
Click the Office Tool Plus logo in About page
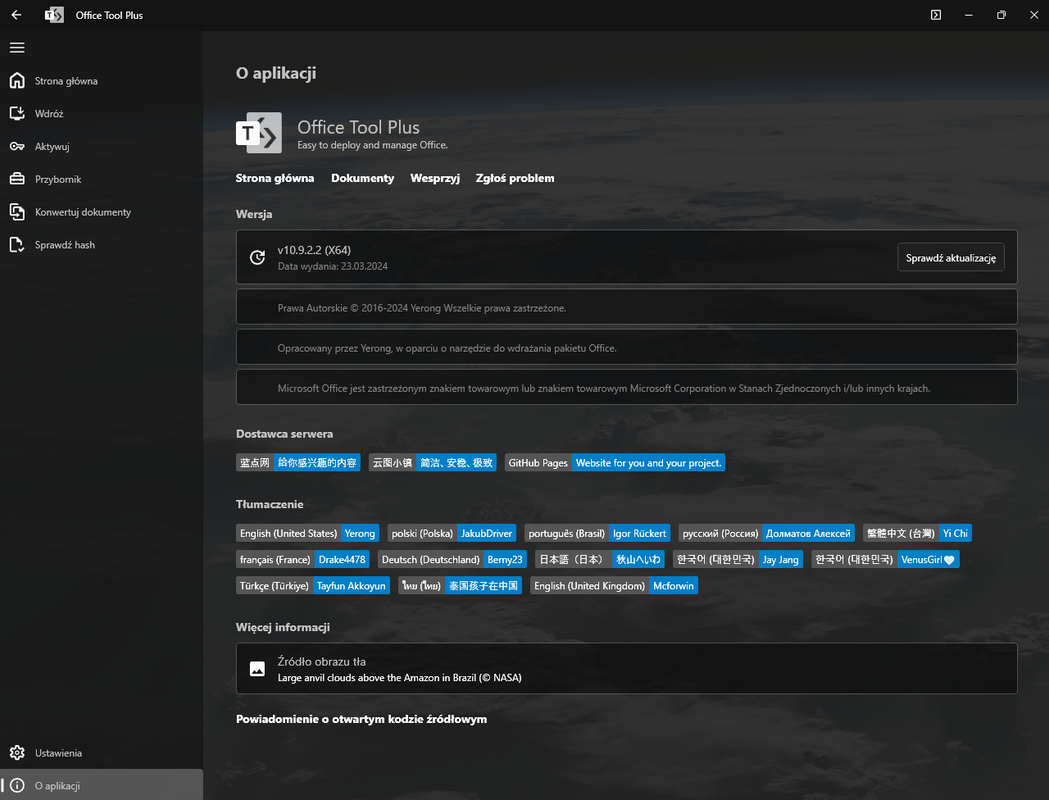pyautogui.click(x=259, y=132)
